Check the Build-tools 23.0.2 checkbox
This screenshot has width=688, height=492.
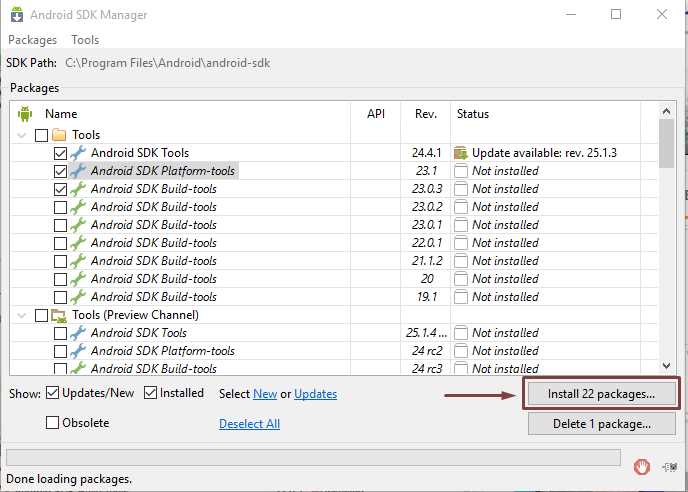click(60, 207)
